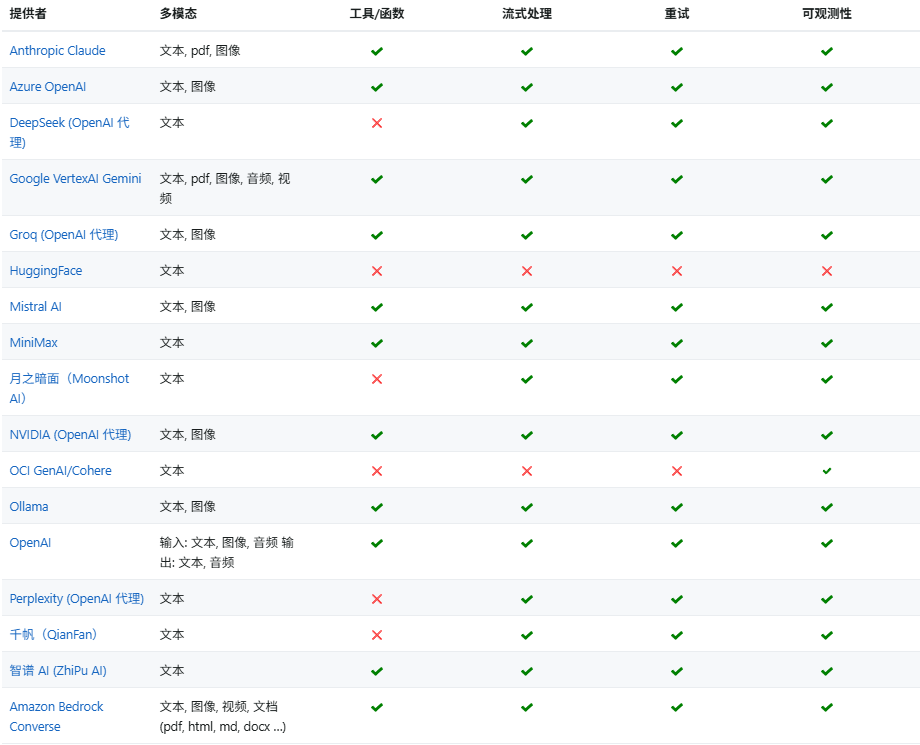Click the 多模态 column header
Screen dimensions: 920x745
pos(178,14)
